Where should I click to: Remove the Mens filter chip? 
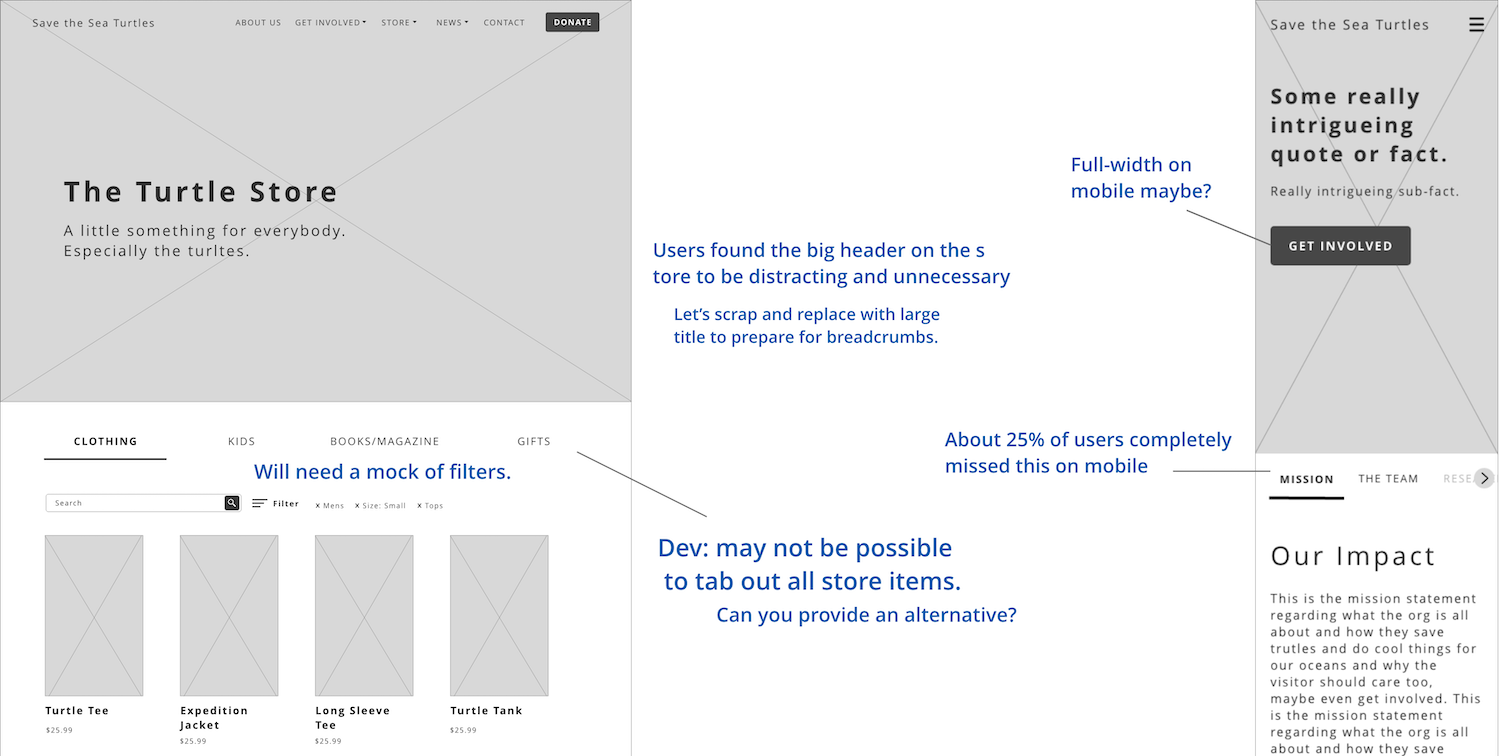coord(329,505)
